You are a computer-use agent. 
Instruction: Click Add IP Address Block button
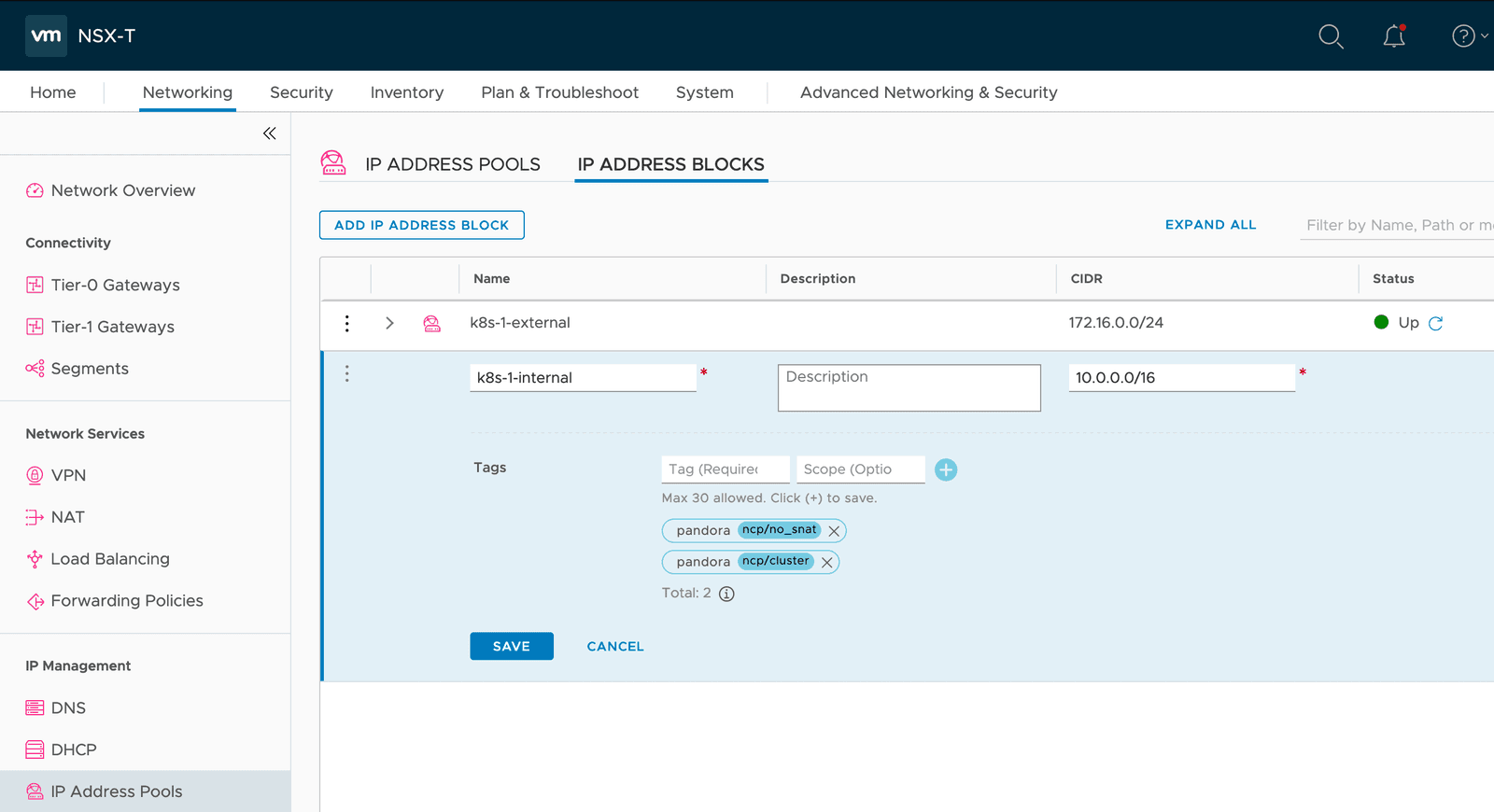[421, 225]
